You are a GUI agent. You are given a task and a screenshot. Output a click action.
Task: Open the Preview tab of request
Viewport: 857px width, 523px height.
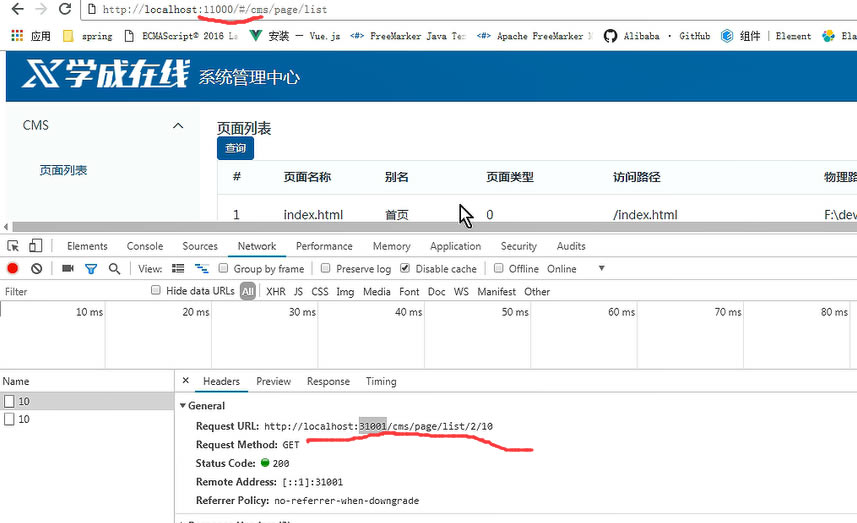pos(273,381)
